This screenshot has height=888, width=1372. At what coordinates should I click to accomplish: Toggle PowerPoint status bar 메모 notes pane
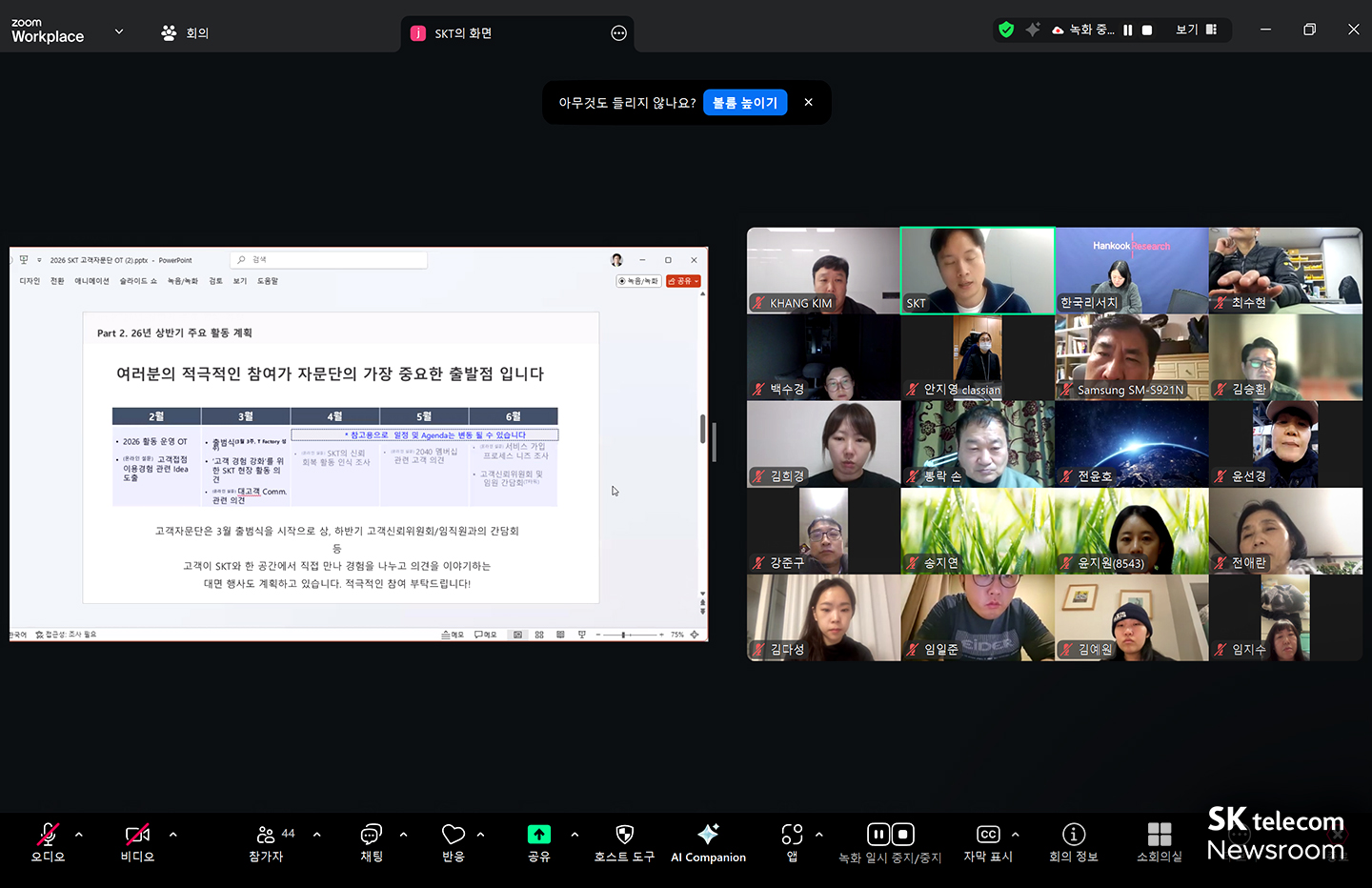click(453, 635)
